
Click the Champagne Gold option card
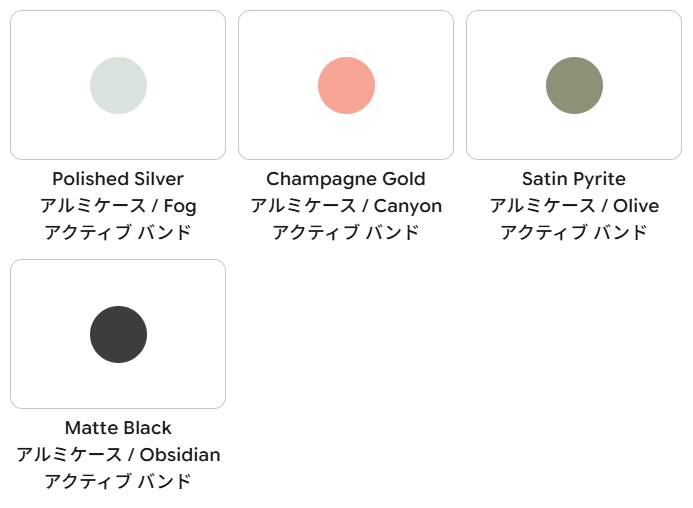(346, 85)
